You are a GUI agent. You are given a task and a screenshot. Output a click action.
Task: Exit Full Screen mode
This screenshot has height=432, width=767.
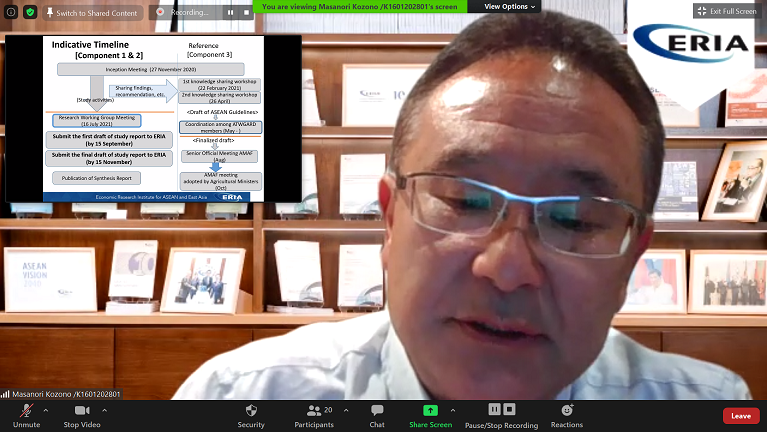(x=725, y=11)
